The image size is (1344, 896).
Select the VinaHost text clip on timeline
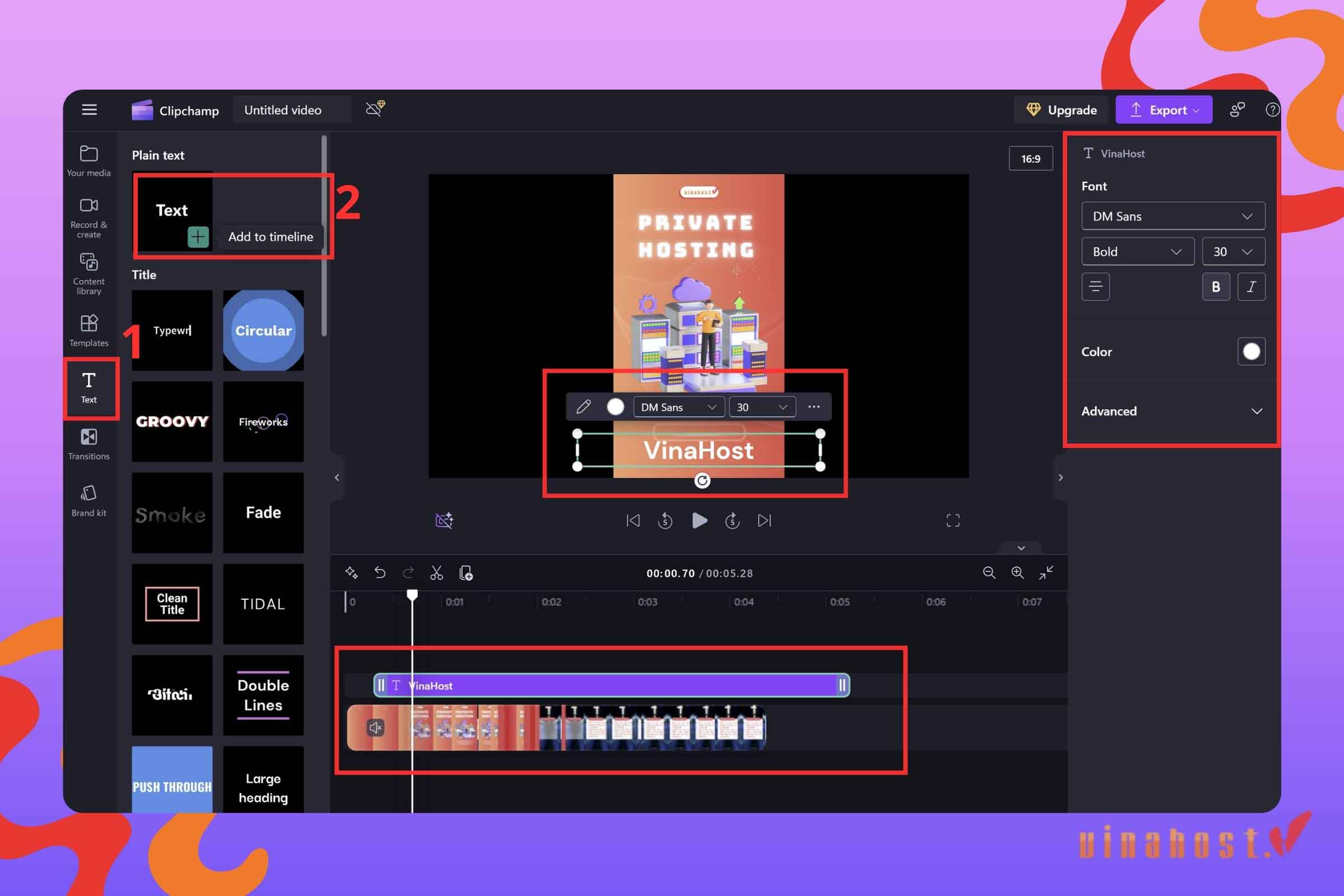tap(612, 685)
